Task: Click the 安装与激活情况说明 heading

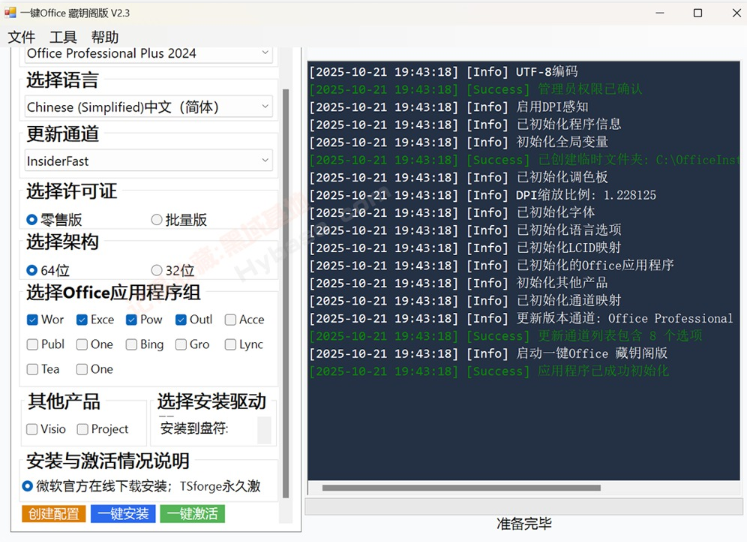Action: point(108,461)
